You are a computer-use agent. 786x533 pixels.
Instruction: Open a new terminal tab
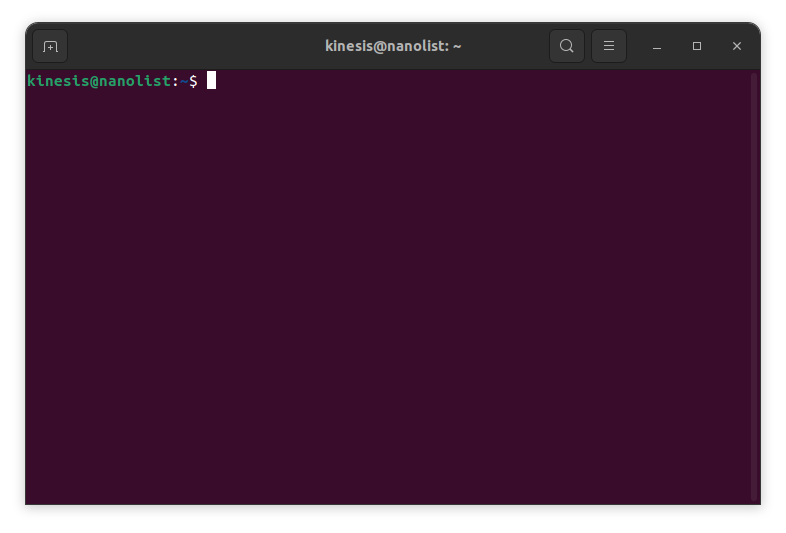(x=50, y=46)
